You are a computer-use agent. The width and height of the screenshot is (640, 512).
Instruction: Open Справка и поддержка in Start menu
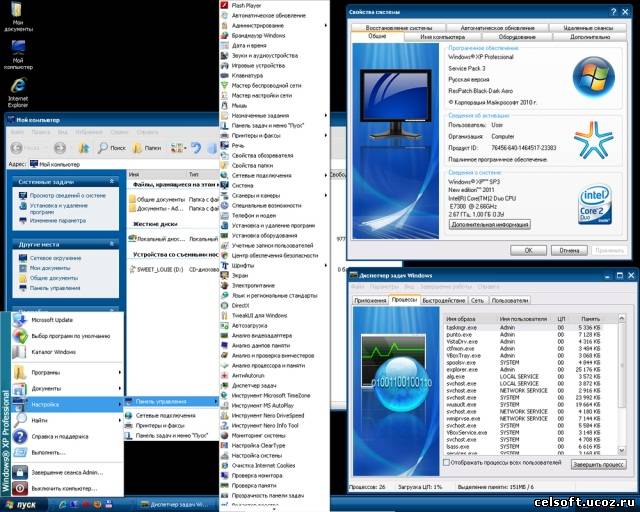coord(67,436)
